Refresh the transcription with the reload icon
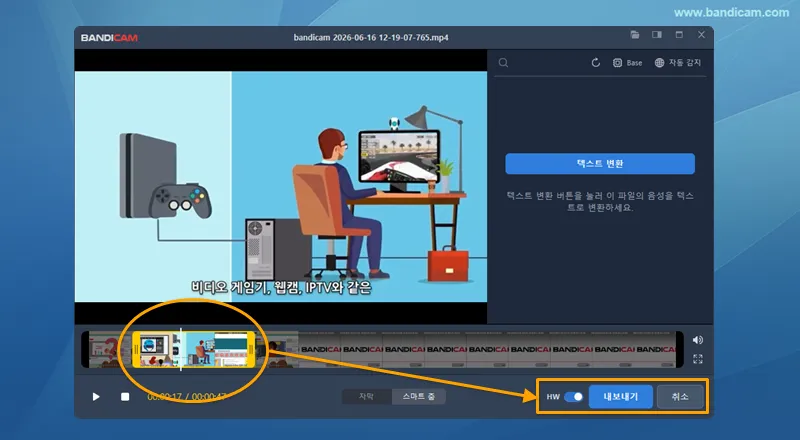 click(x=595, y=63)
